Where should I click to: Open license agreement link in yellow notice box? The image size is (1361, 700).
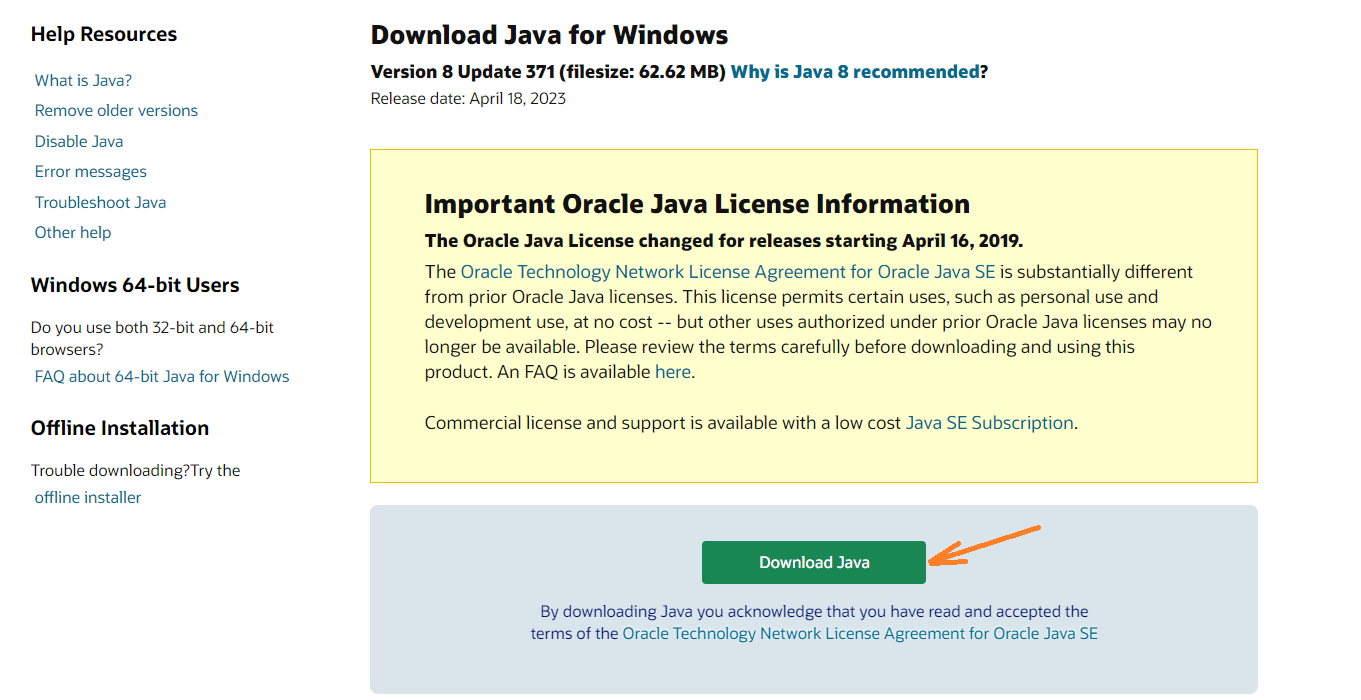[x=728, y=272]
